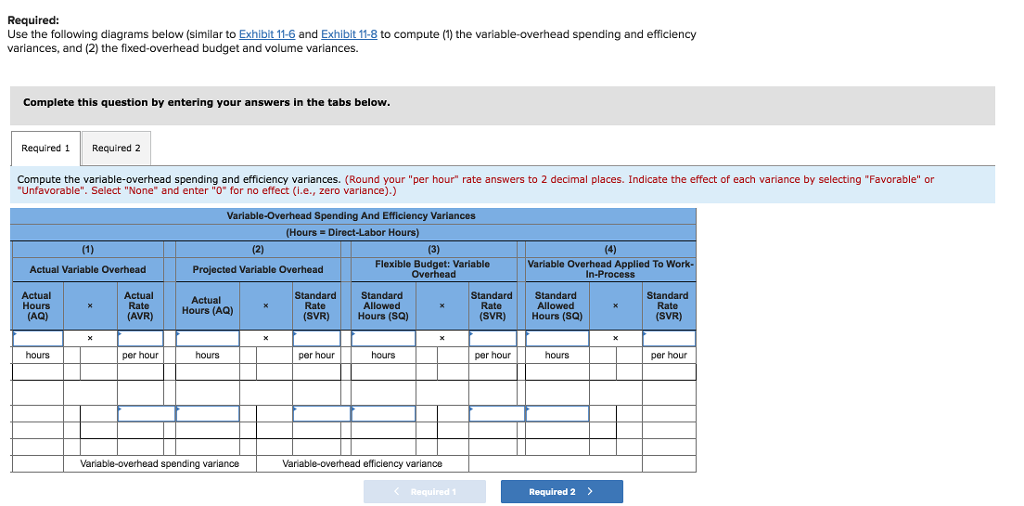The width and height of the screenshot is (1024, 506).
Task: Click Standard Allowed Hours input under Flexible Budget
Action: [x=383, y=338]
